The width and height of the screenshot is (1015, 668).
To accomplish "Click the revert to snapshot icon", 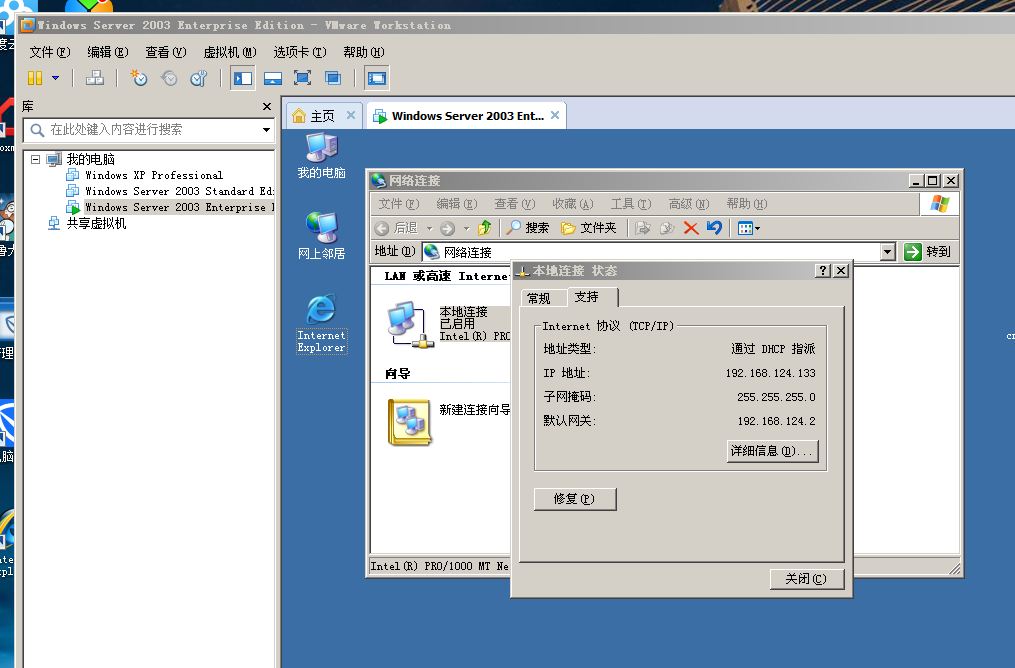I will point(169,78).
